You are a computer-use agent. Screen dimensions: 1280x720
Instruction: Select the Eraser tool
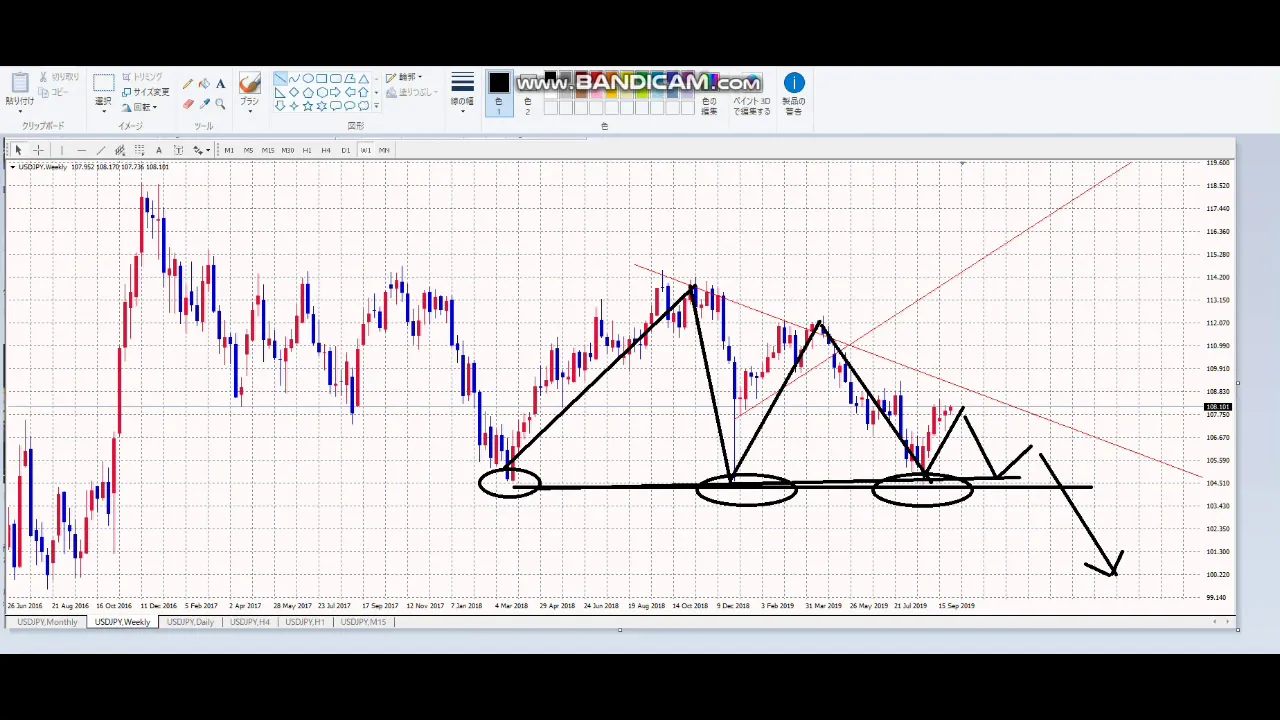pos(188,103)
